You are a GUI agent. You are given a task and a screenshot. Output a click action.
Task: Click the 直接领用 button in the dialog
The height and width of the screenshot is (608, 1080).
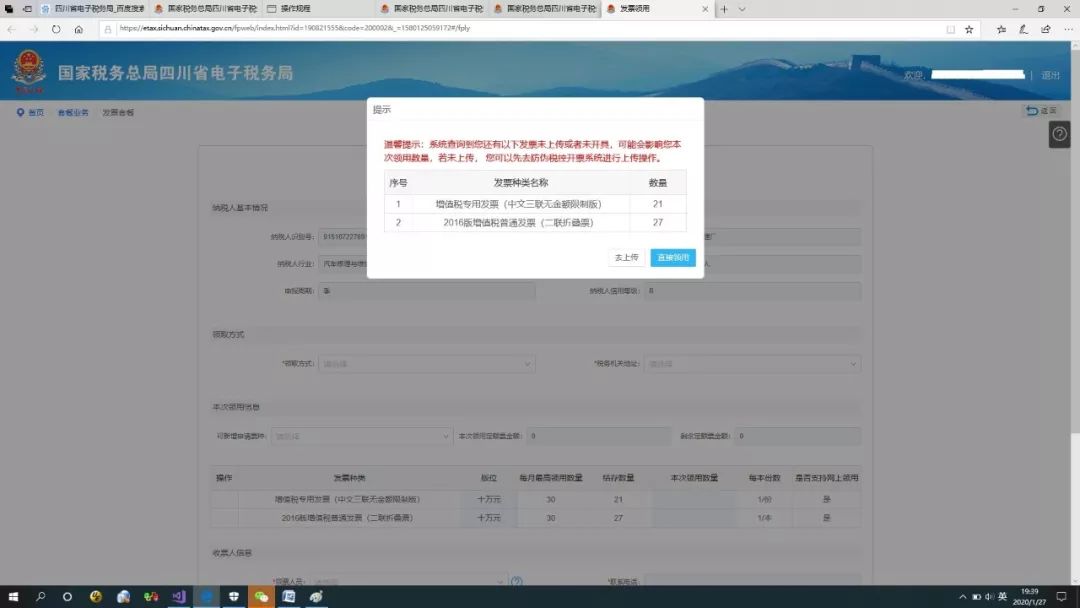tap(672, 257)
